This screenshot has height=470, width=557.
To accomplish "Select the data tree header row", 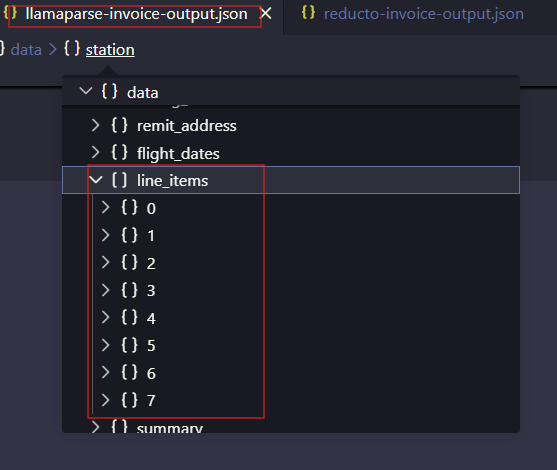I will [x=291, y=92].
